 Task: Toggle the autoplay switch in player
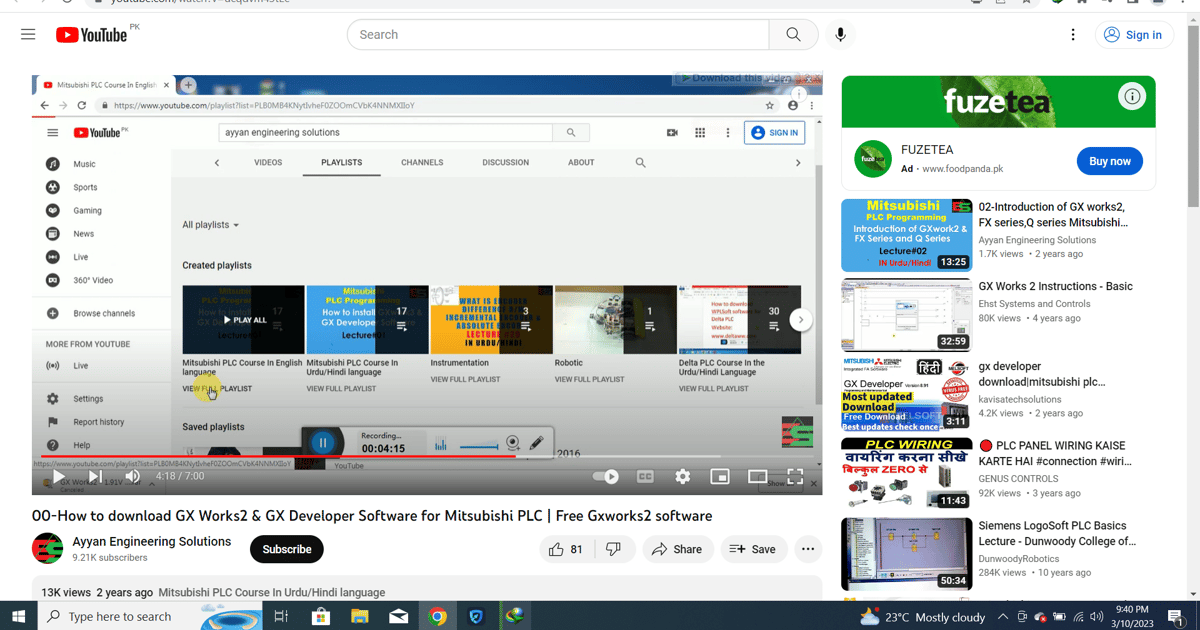606,477
